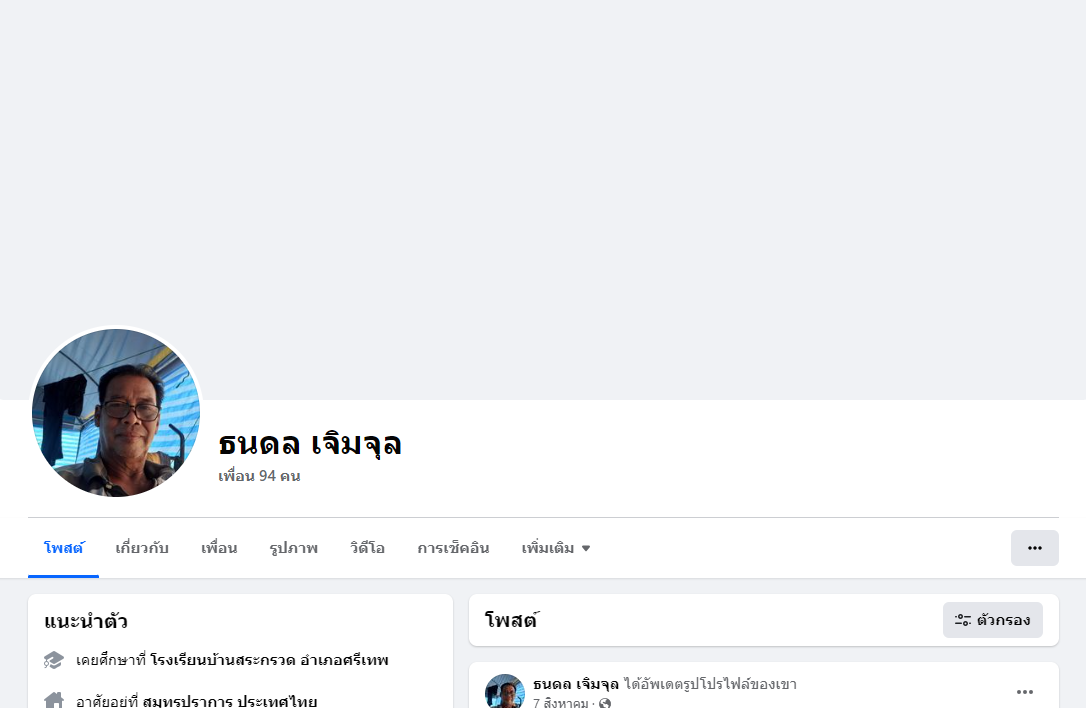View the รูปภาพ tab

(x=294, y=548)
